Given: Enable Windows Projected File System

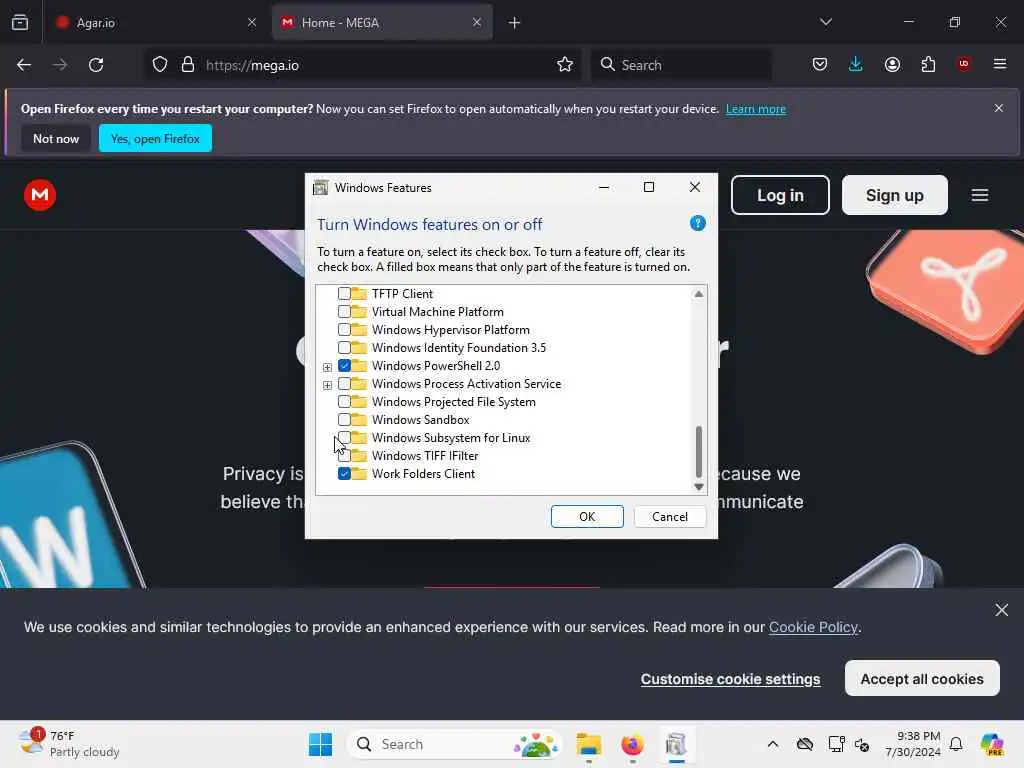Looking at the screenshot, I should point(344,402).
